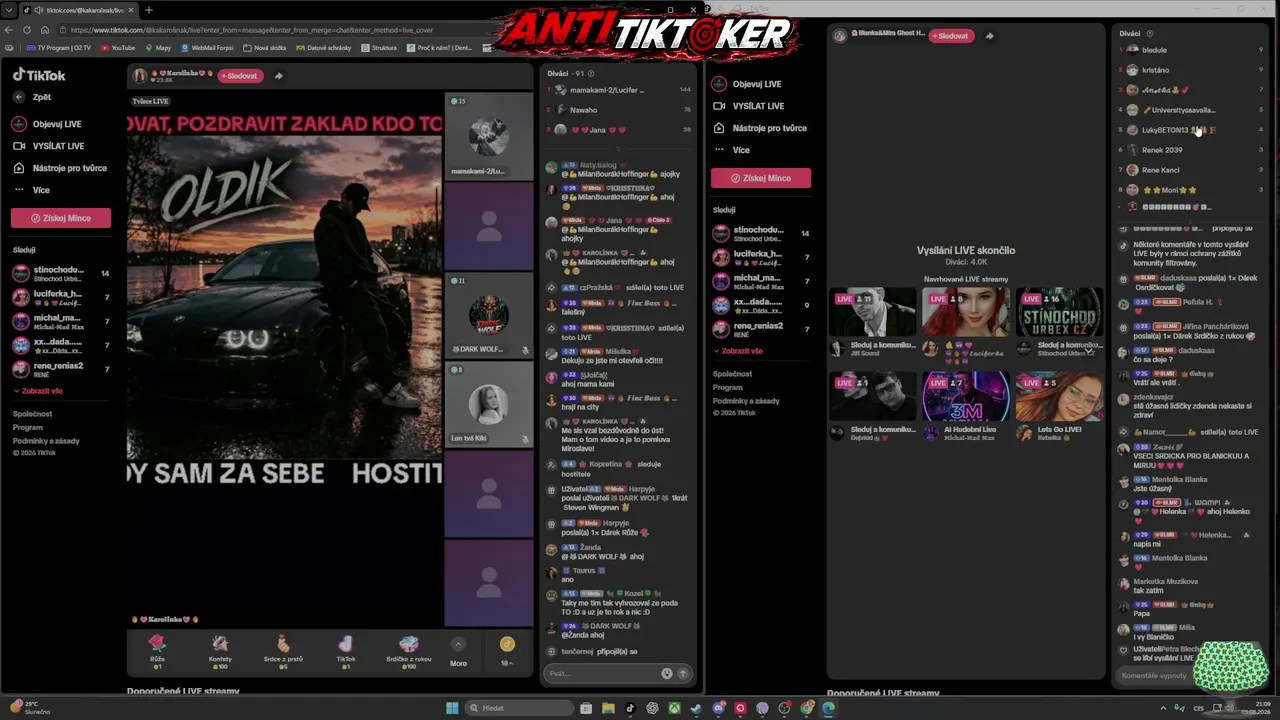
Task: Click the TikTok logo in left window
Action: tap(39, 75)
